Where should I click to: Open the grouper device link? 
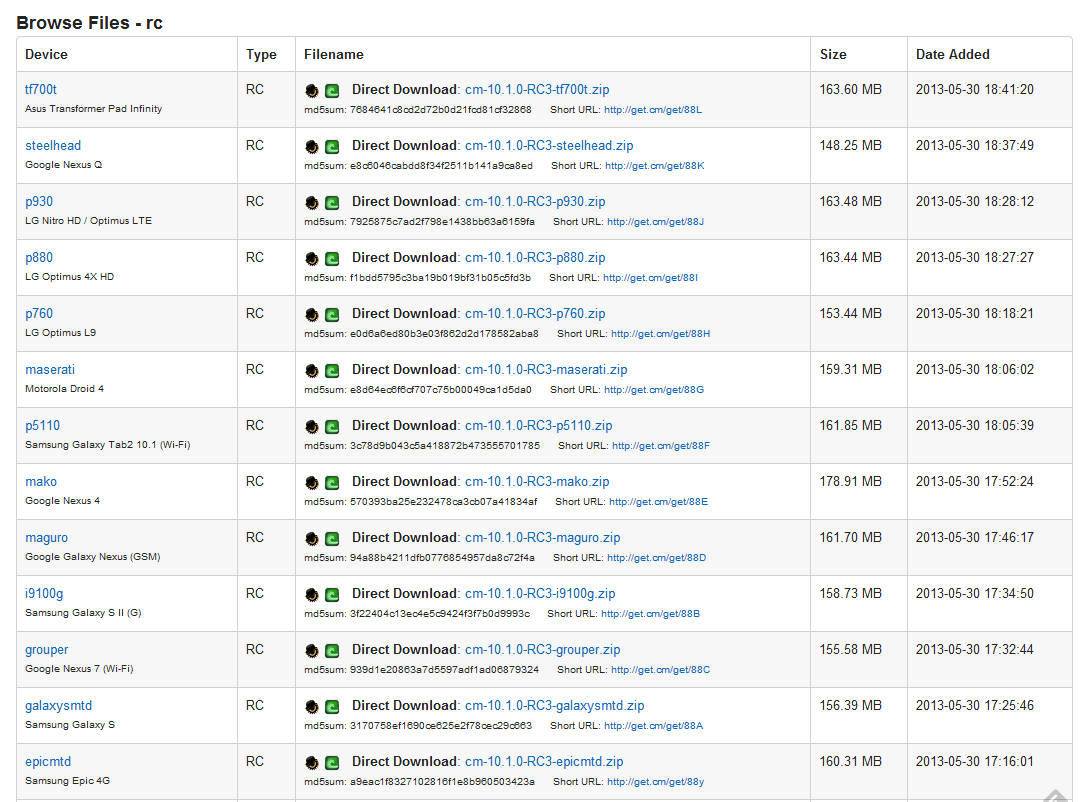(46, 650)
